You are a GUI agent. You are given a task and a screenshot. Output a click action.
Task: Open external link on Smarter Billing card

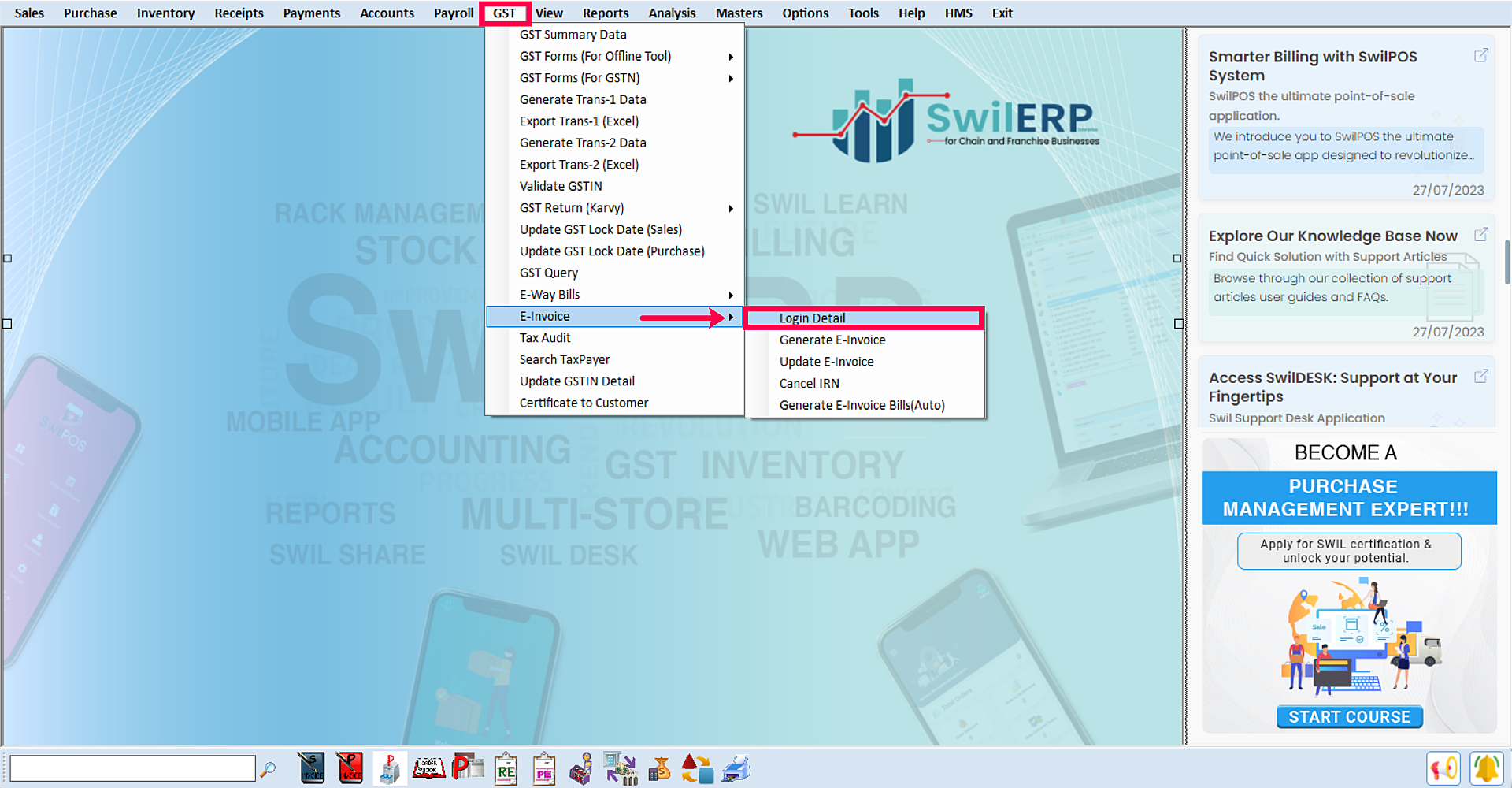tap(1481, 55)
